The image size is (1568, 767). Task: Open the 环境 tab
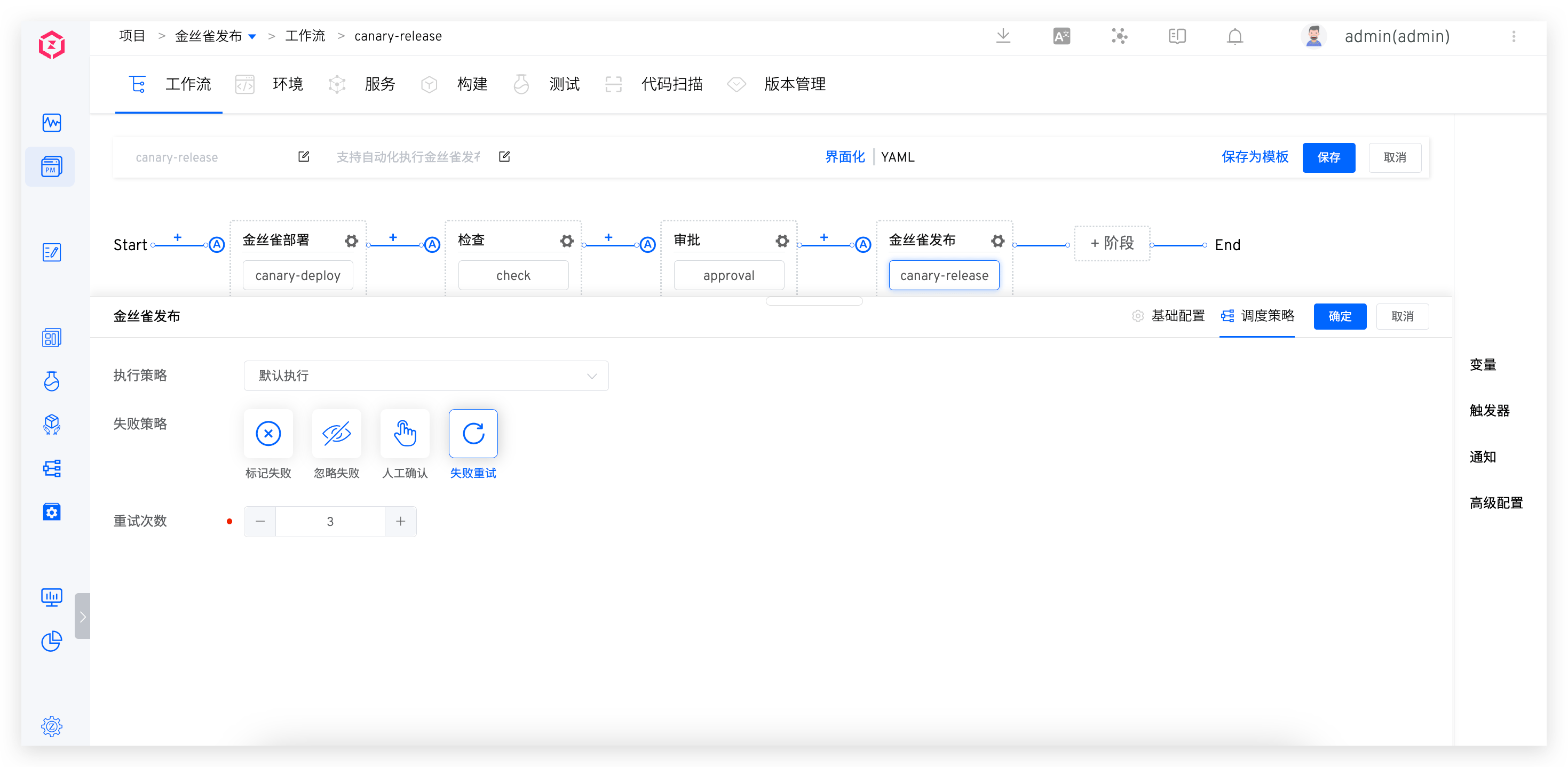tap(268, 84)
